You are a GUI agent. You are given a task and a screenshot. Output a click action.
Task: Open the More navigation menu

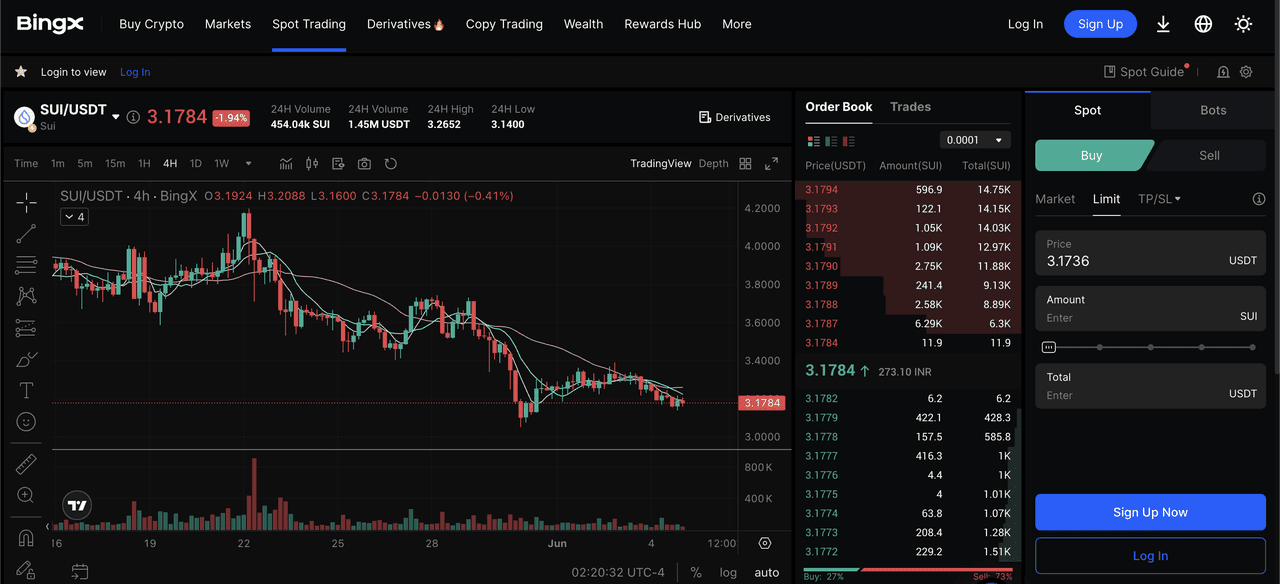(x=737, y=24)
